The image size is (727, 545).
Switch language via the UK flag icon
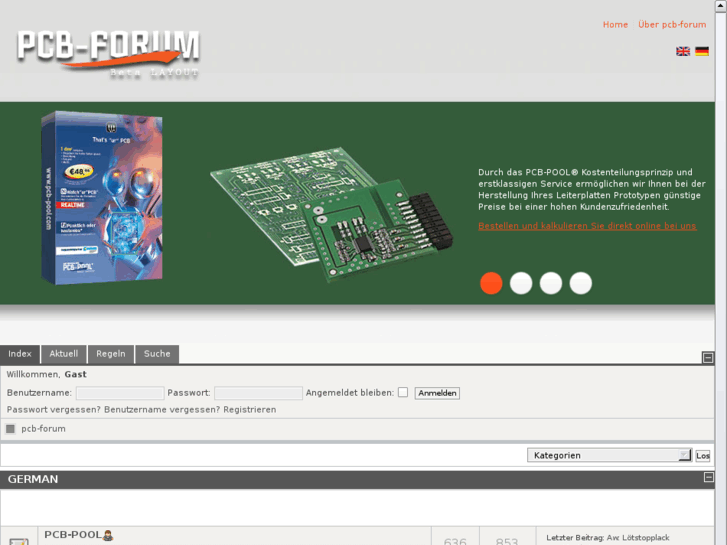[x=682, y=51]
